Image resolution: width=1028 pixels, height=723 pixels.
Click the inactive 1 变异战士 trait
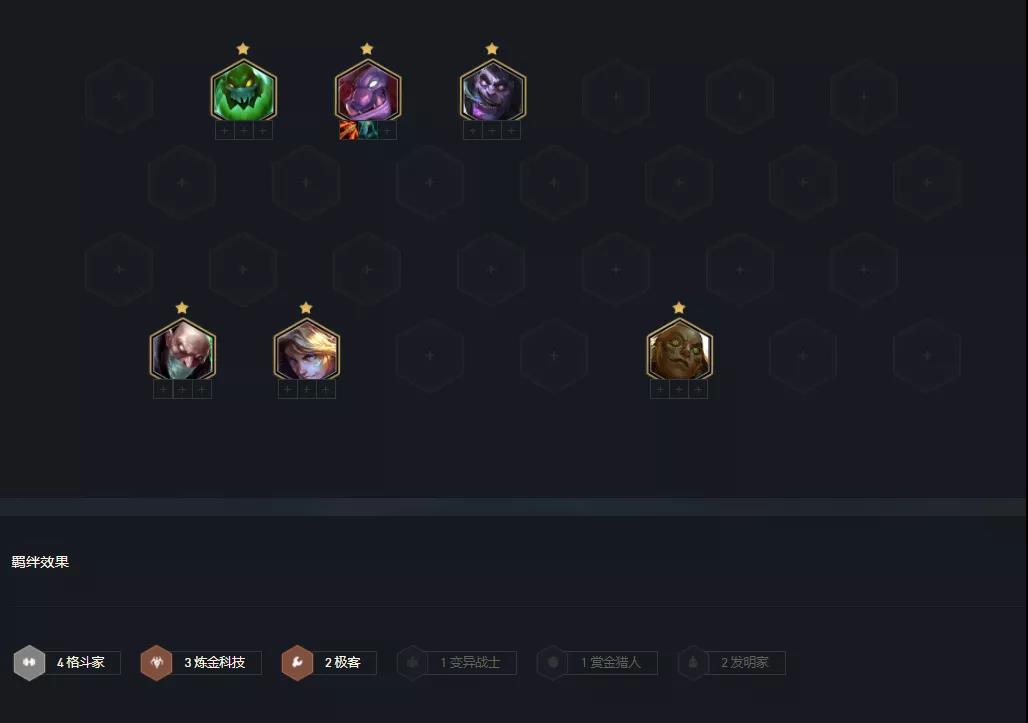pyautogui.click(x=456, y=663)
